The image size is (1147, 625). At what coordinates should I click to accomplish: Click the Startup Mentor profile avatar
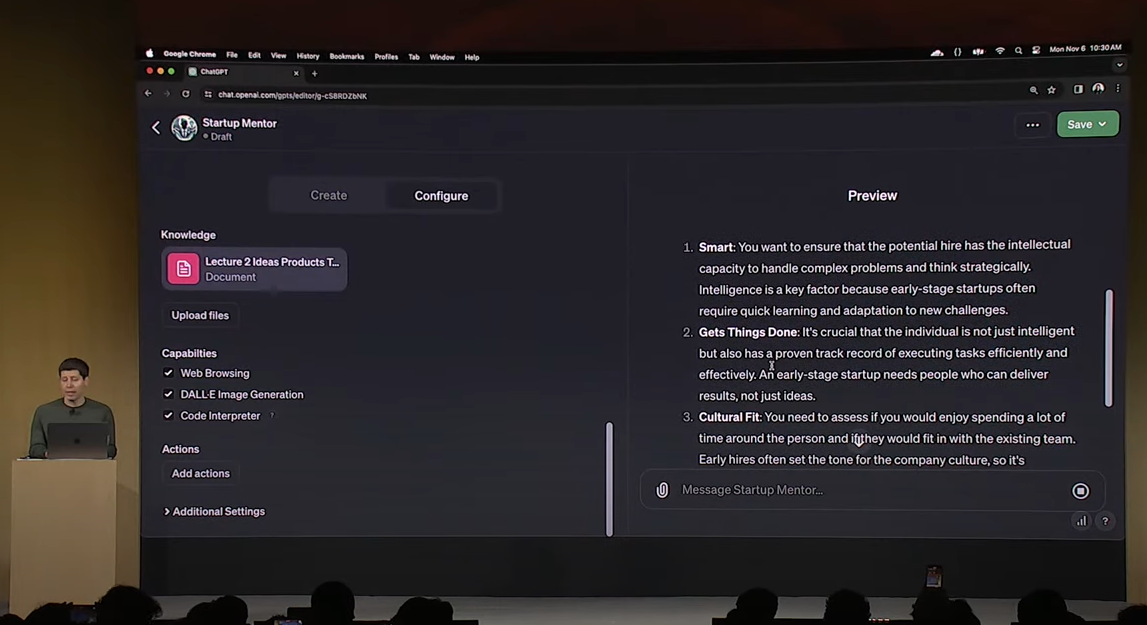184,128
